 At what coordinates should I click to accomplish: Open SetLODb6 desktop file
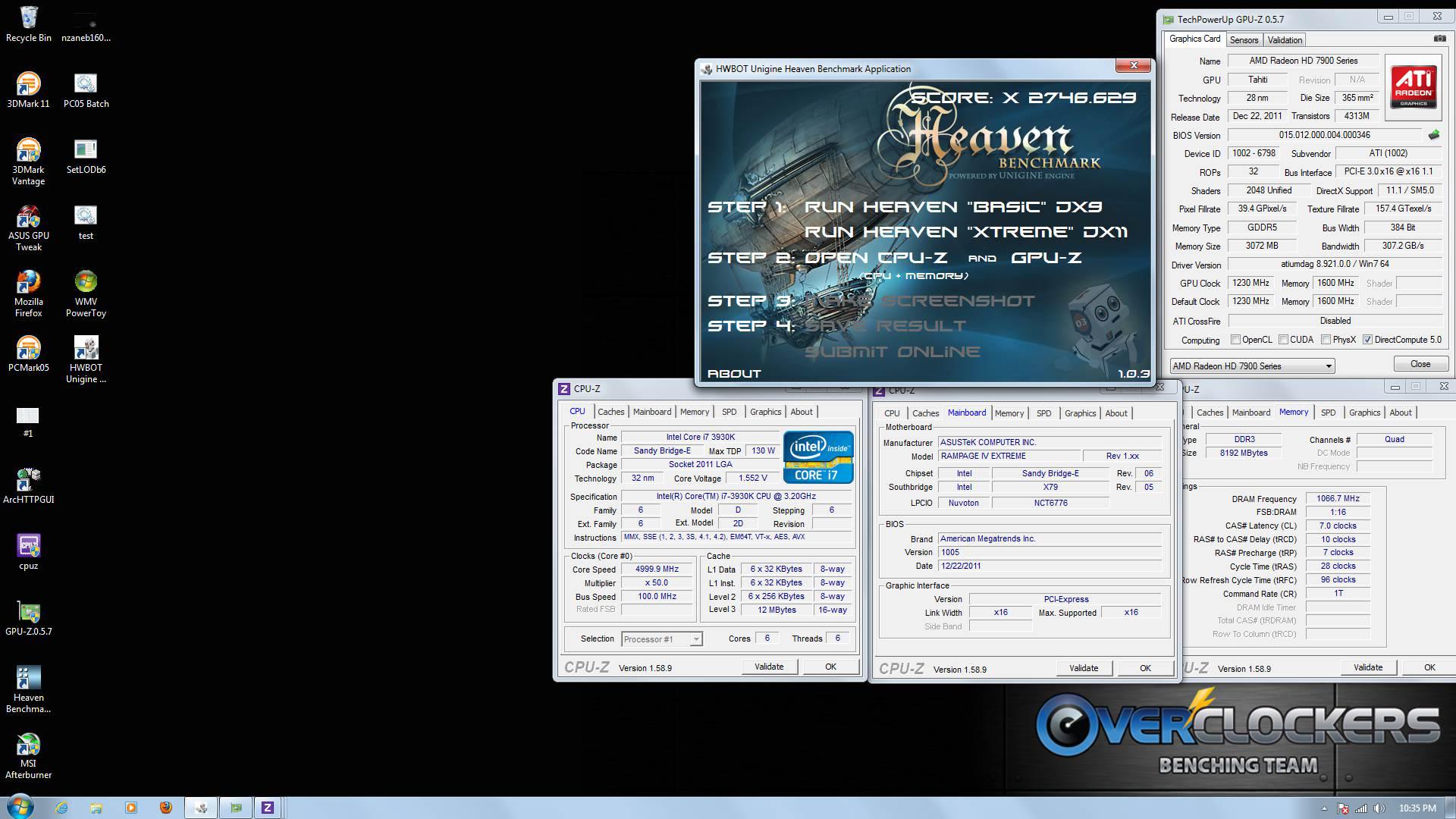click(x=86, y=156)
